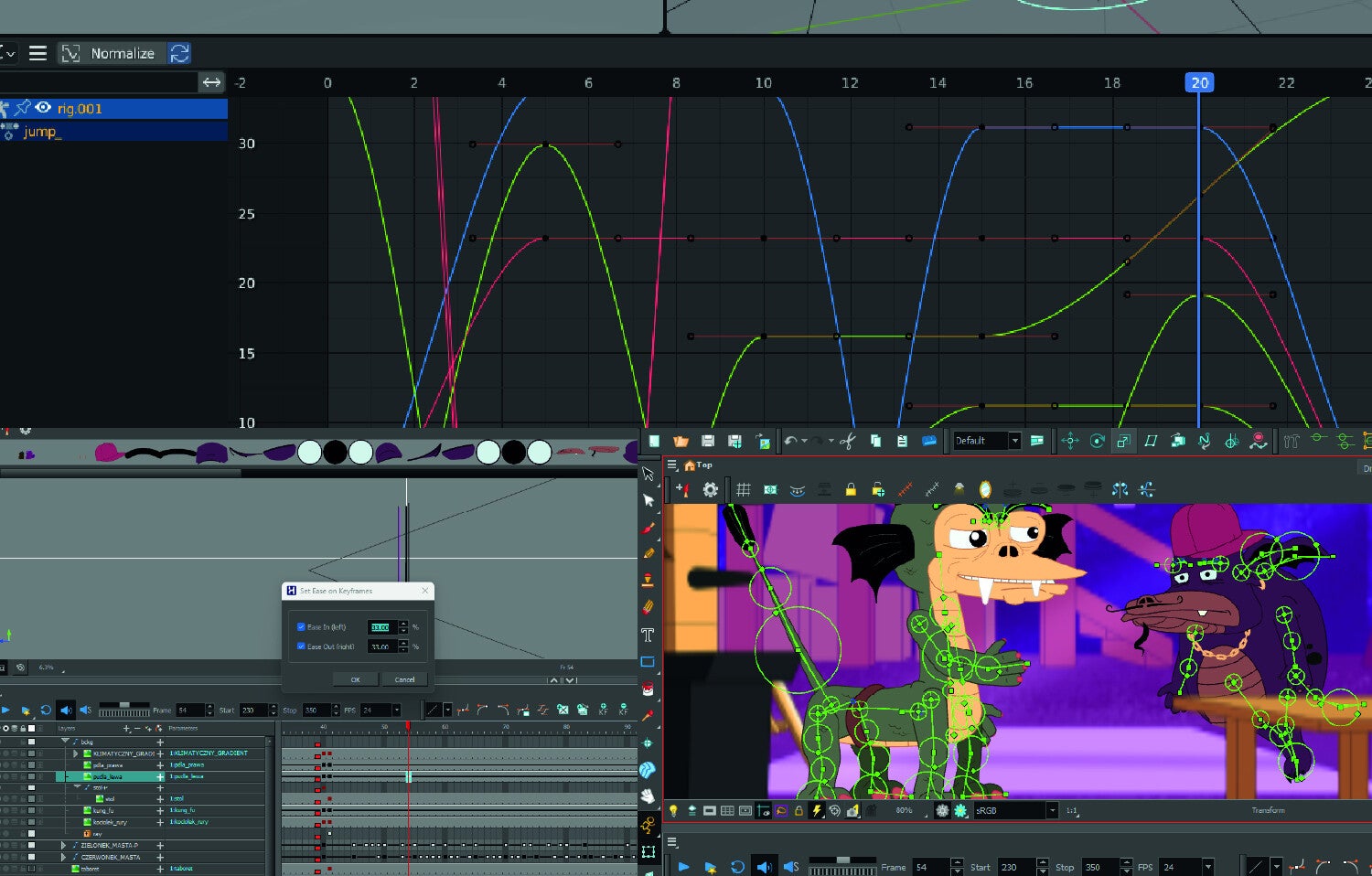Expand the ZIELONEK_MASTA-P layer group
This screenshot has width=1372, height=876.
click(63, 845)
